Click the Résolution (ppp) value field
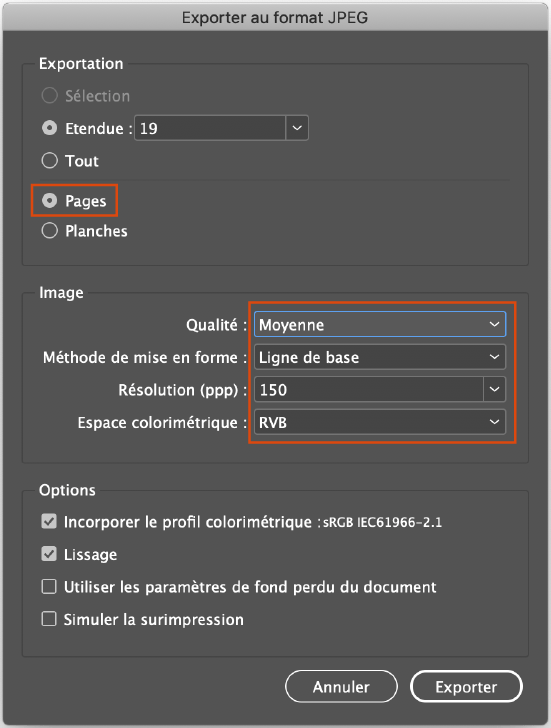This screenshot has width=551, height=728. (x=369, y=390)
